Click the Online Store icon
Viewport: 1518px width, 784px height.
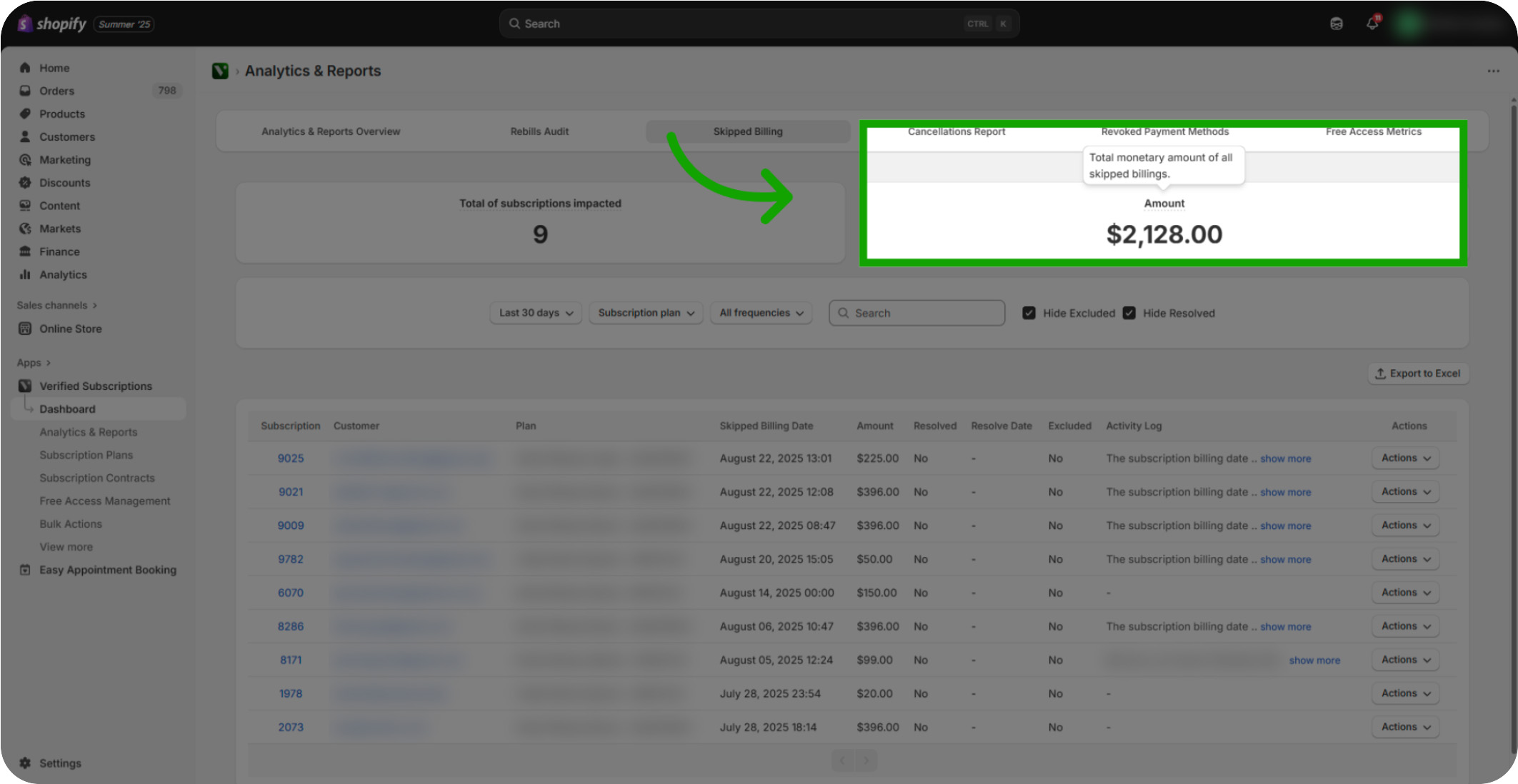pos(25,328)
